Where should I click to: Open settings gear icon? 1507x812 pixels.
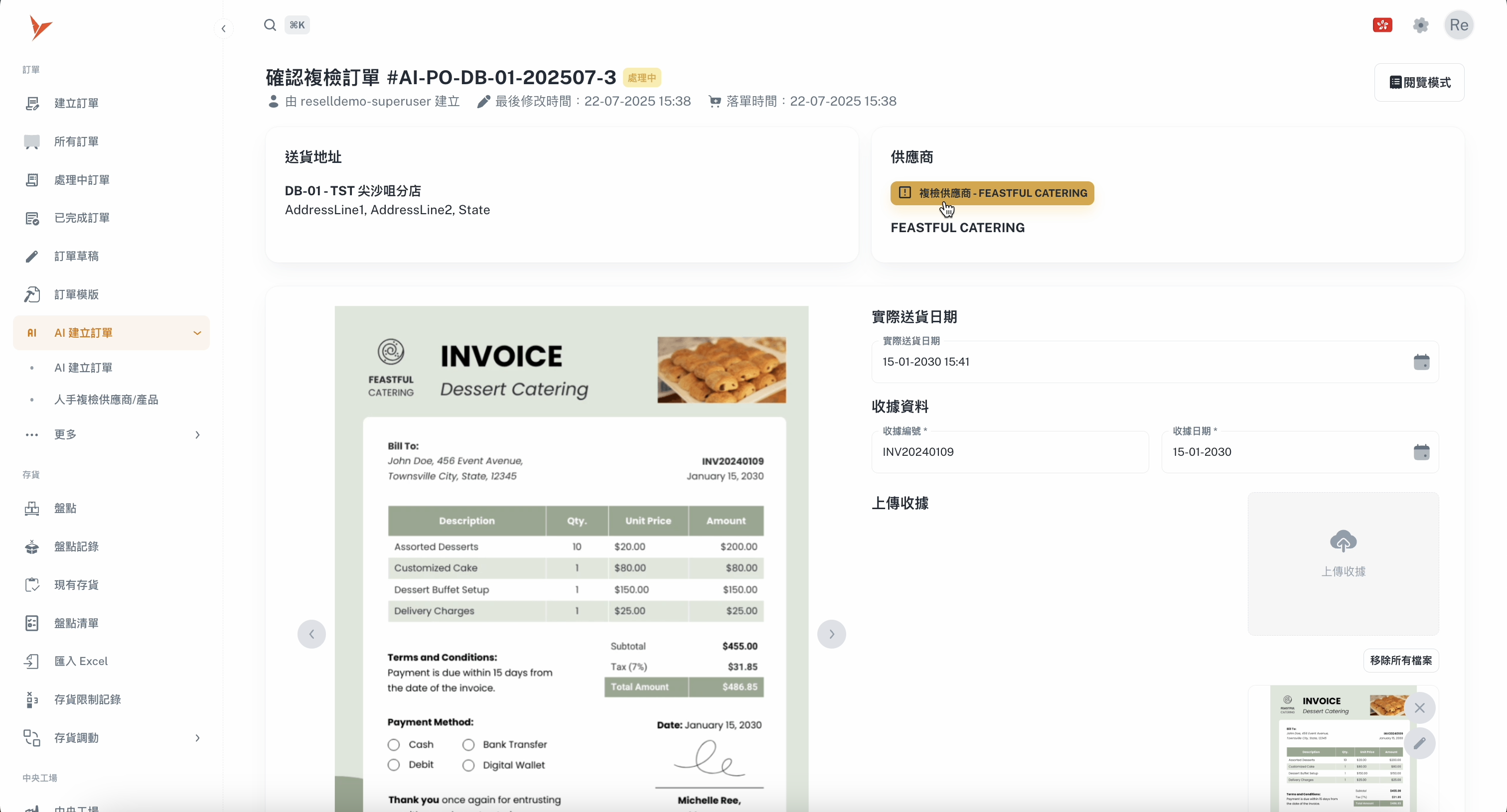pyautogui.click(x=1420, y=25)
